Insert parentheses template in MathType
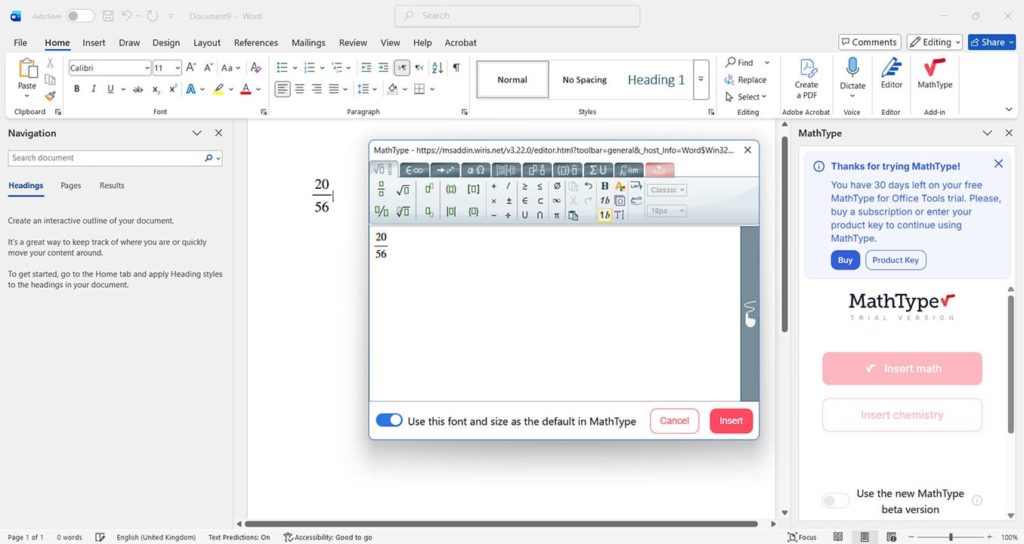 click(x=451, y=189)
